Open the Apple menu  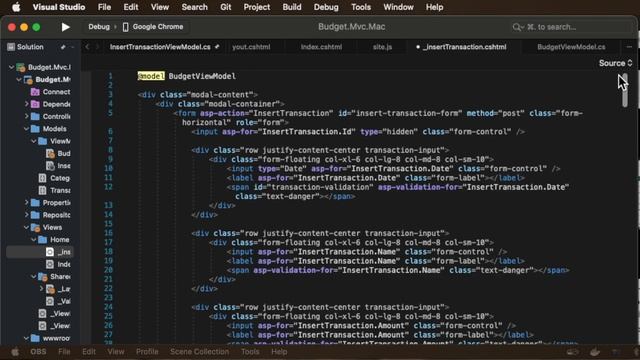[x=16, y=7]
